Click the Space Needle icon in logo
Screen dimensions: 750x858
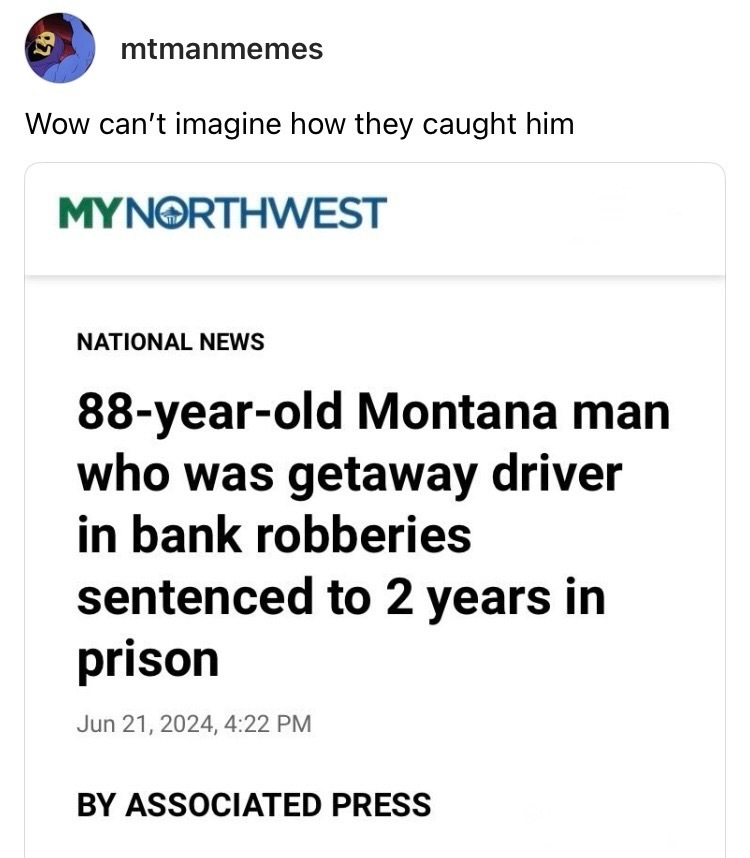pyautogui.click(x=170, y=214)
